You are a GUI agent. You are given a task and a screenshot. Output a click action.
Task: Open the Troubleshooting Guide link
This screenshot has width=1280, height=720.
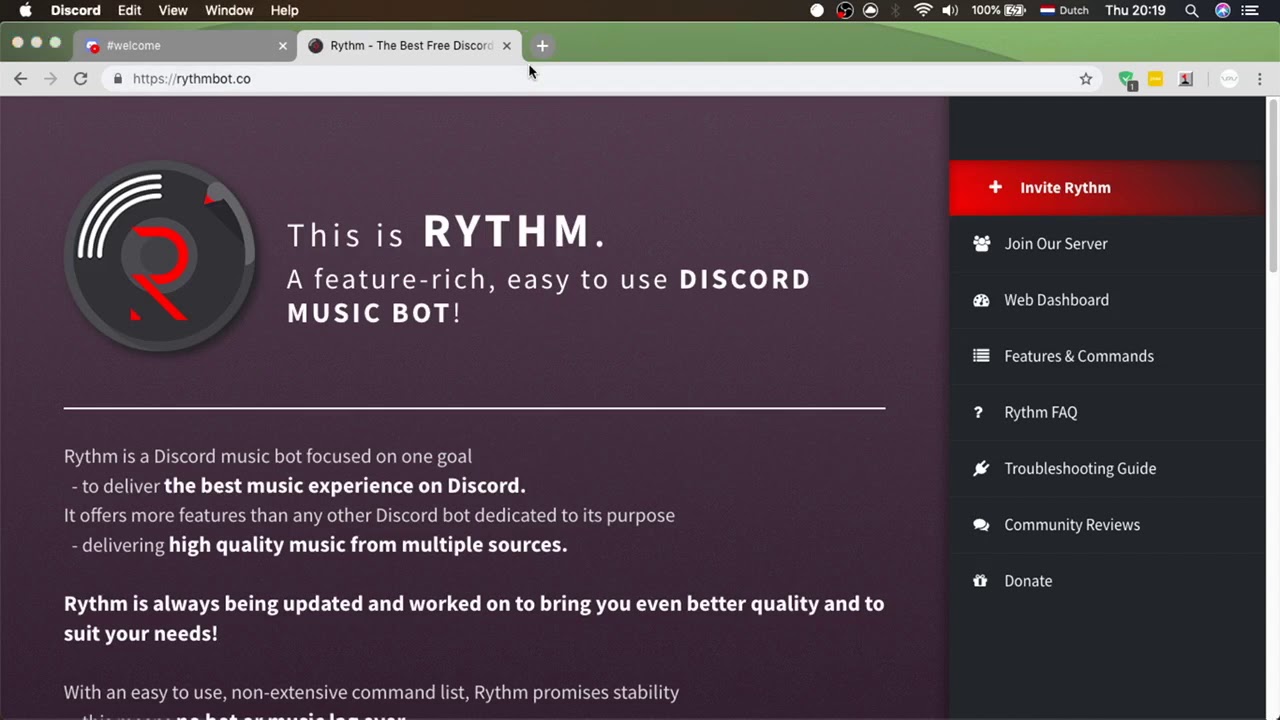1107,468
